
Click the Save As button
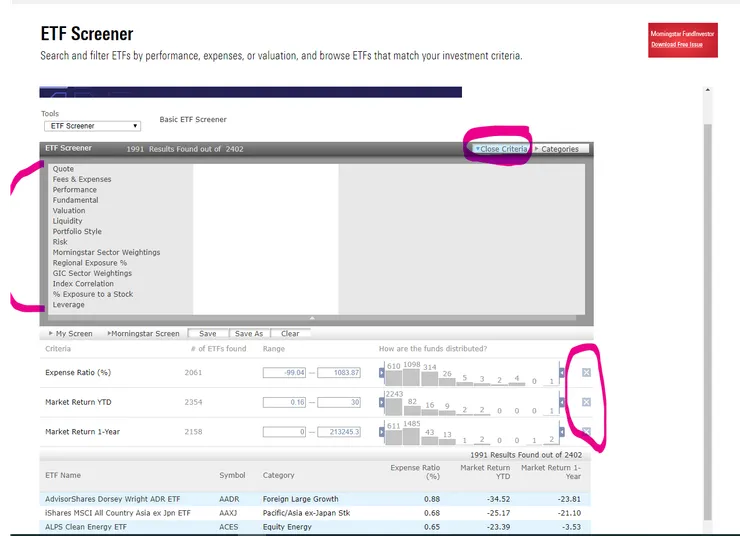[x=249, y=334]
